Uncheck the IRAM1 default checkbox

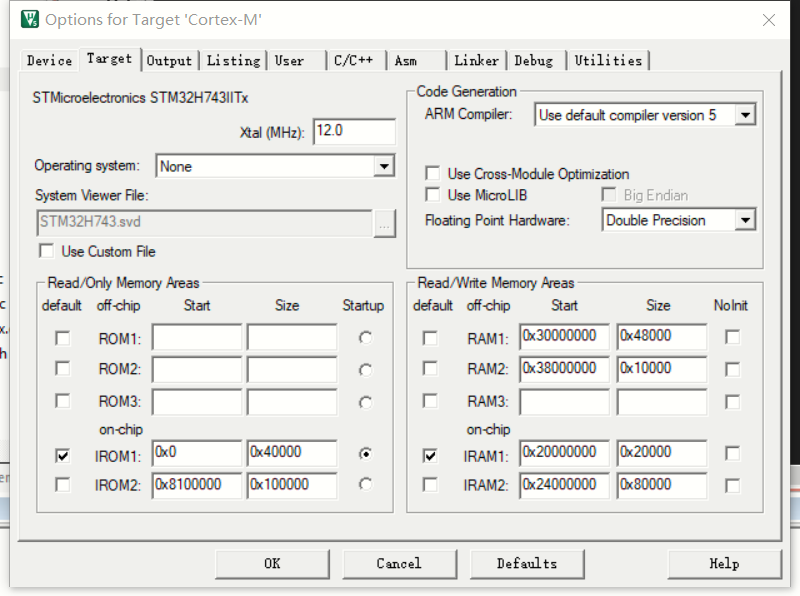tap(430, 456)
